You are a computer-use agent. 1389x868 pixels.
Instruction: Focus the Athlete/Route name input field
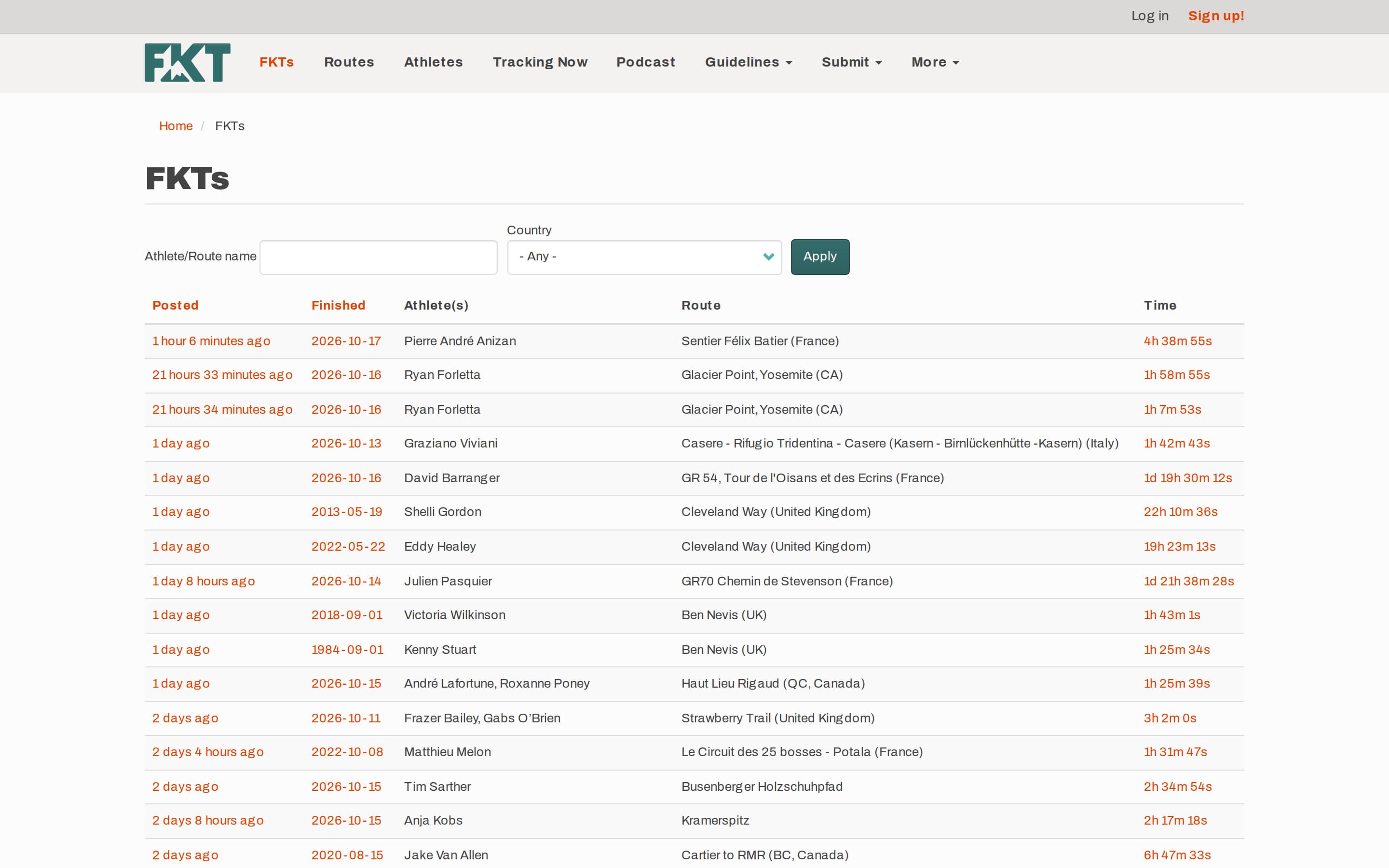(x=378, y=257)
